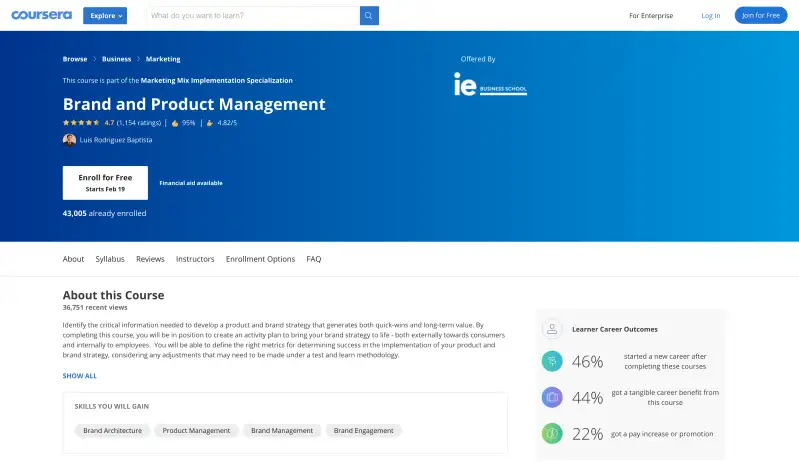Expand description with SHOW ALL

click(x=79, y=376)
